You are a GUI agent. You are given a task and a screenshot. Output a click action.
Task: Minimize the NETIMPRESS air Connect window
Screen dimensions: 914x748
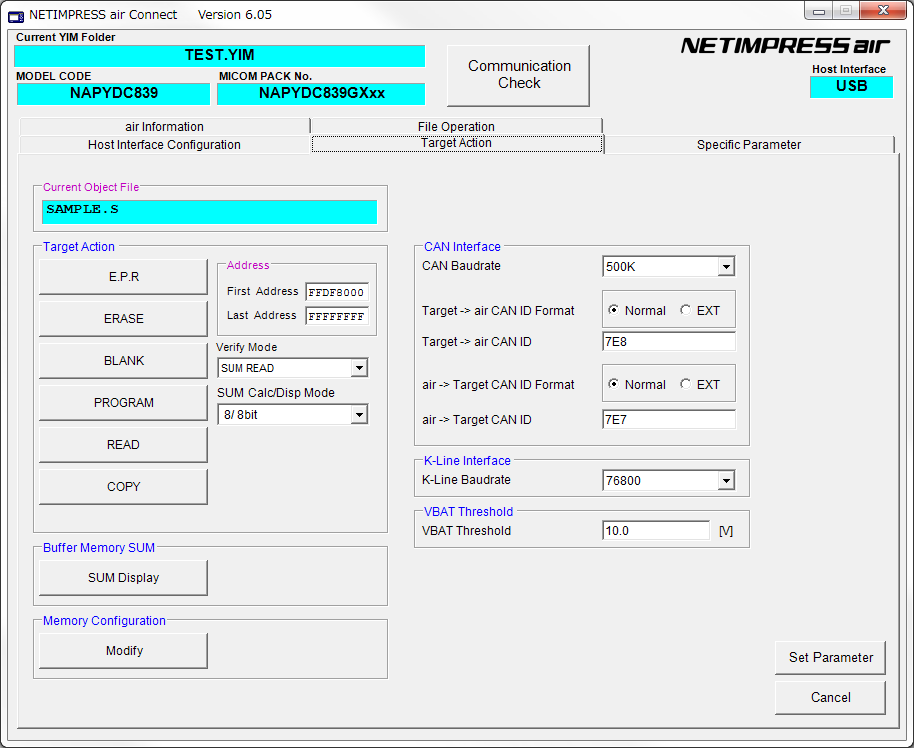pos(819,11)
